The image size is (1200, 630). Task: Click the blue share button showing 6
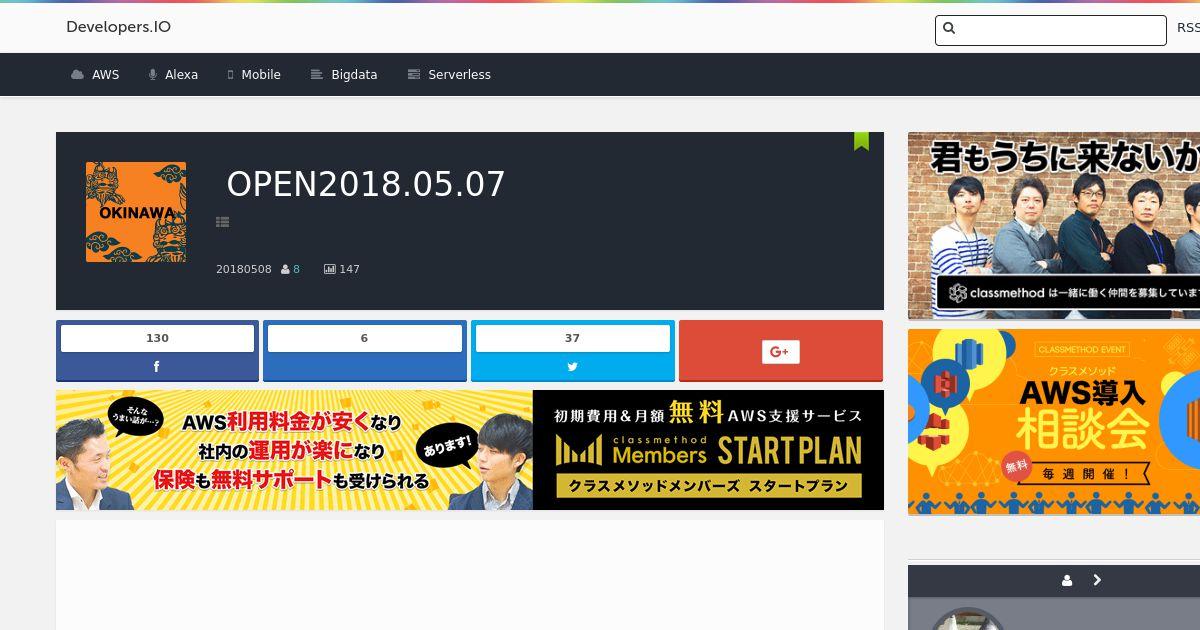[365, 351]
